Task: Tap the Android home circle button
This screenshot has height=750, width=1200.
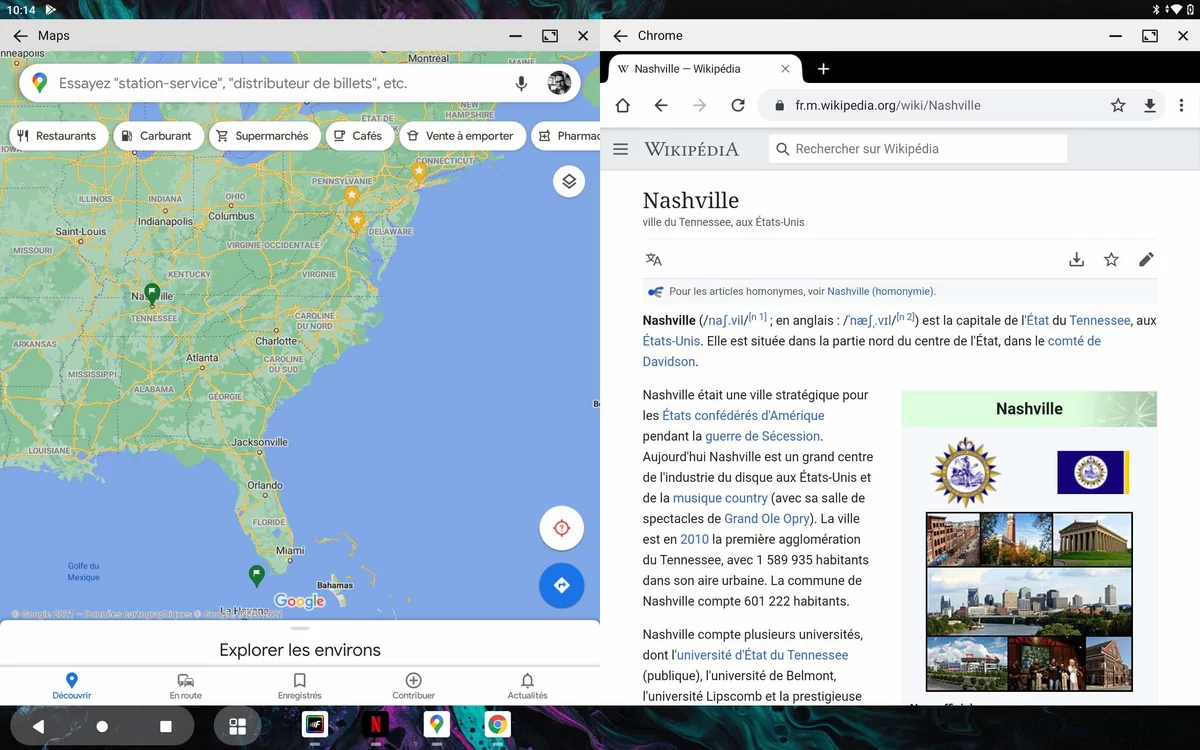Action: (102, 727)
